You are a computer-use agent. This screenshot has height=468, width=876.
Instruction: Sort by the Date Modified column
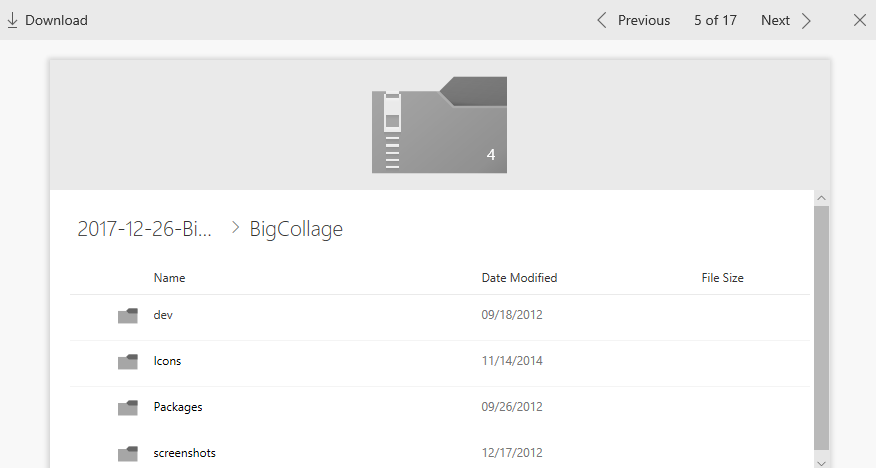[x=519, y=278]
